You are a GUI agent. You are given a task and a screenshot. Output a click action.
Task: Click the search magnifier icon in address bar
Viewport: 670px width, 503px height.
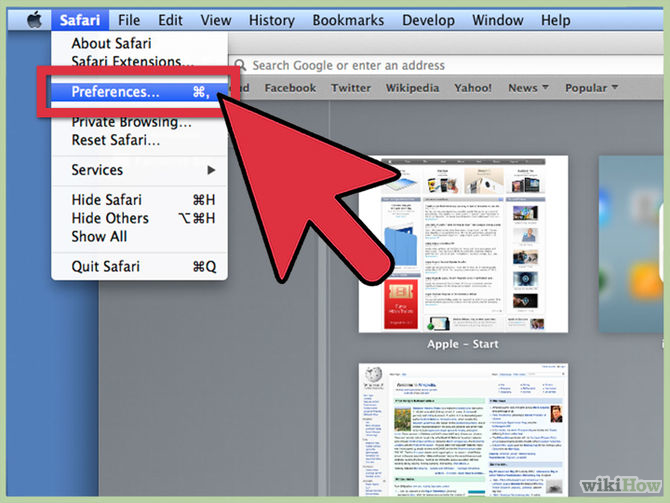pos(241,65)
